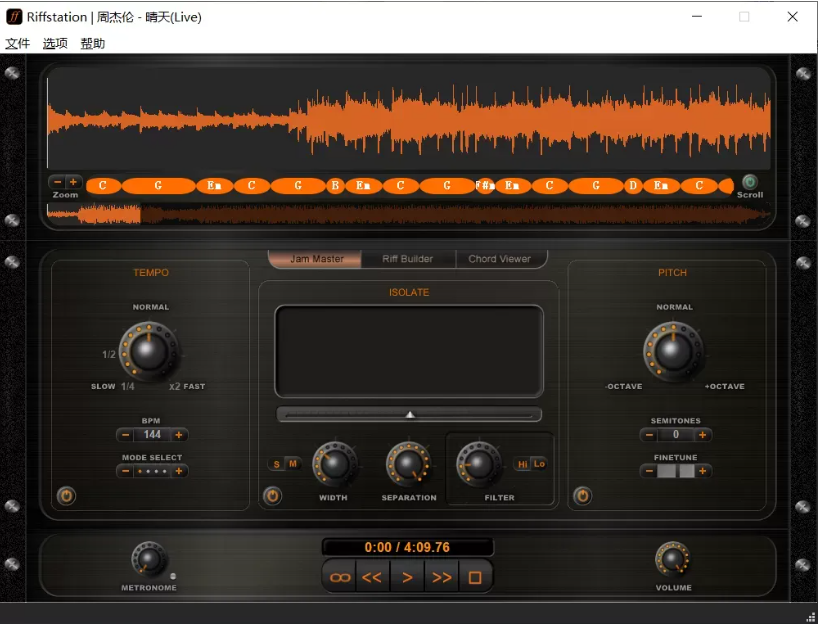Increase BPM with the plus button

click(x=179, y=435)
